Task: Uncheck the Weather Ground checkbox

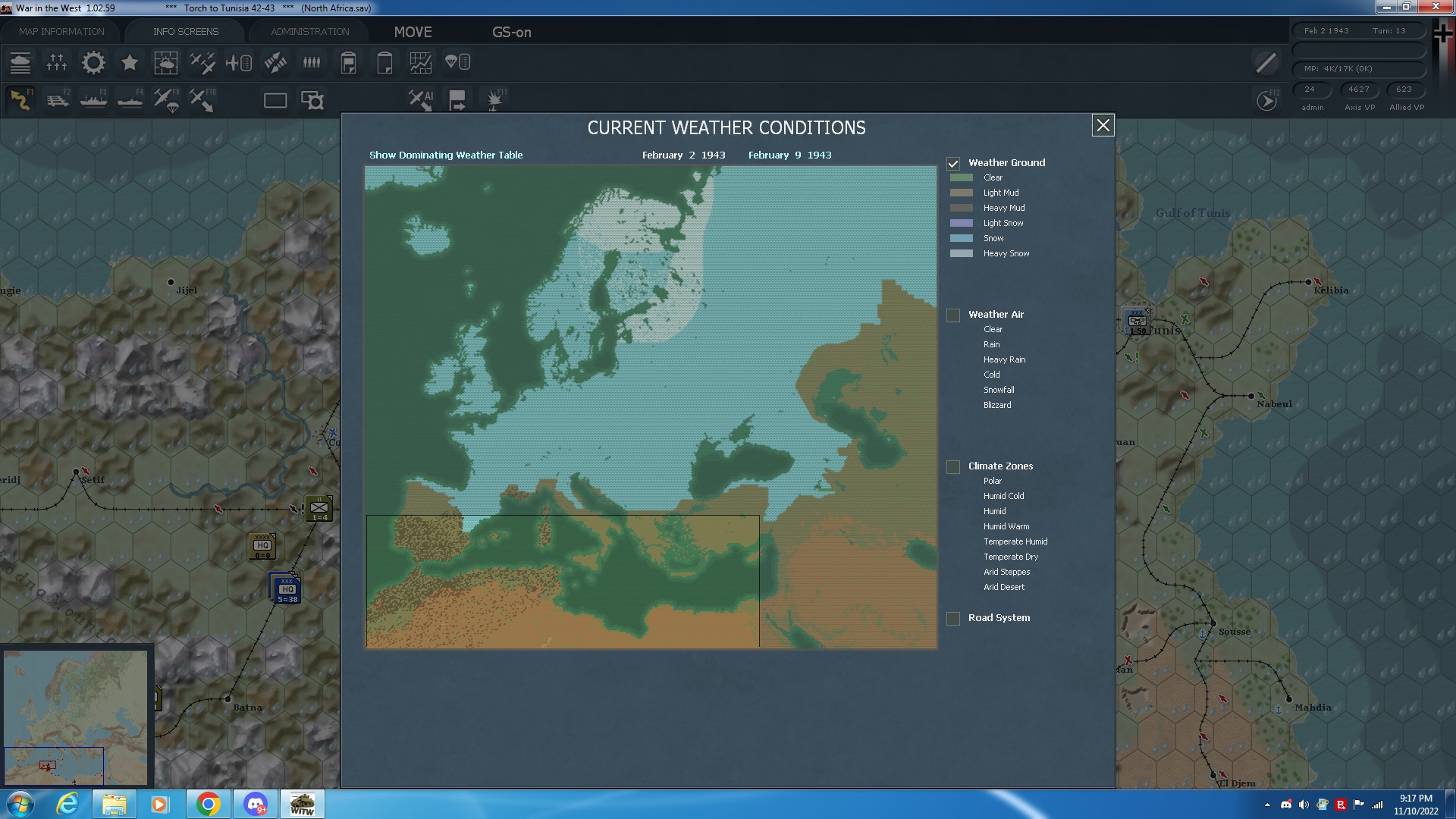Action: 953,163
